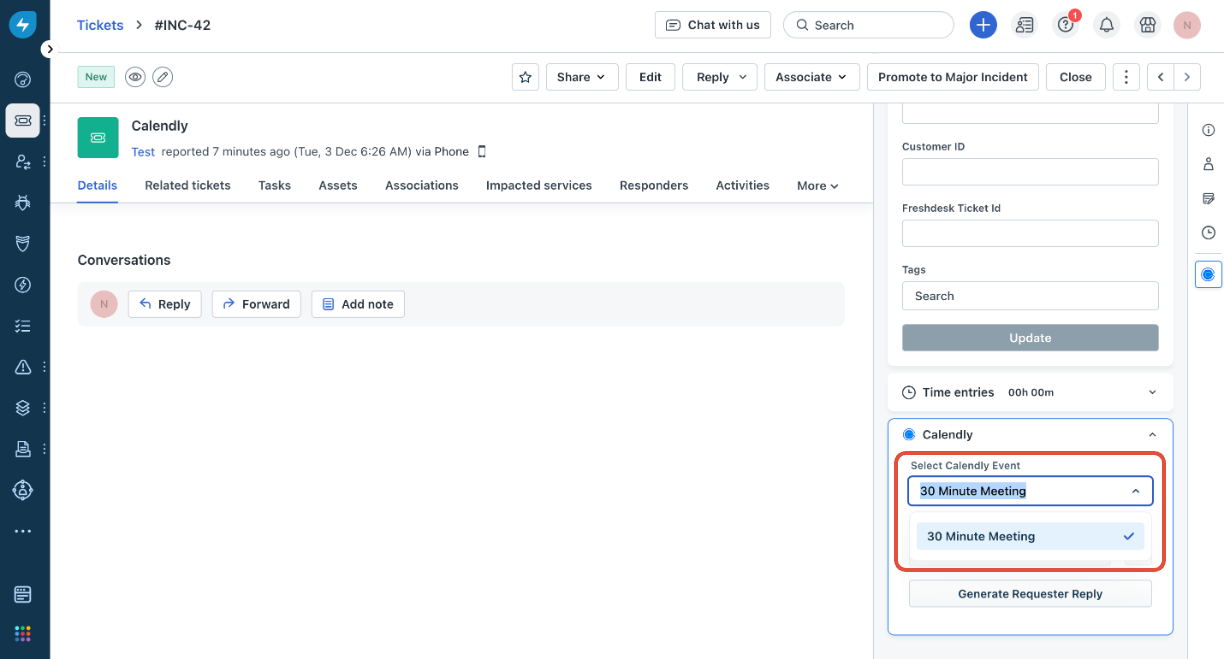Go to the previous ticket arrow
The height and width of the screenshot is (659, 1224).
pyautogui.click(x=1160, y=77)
